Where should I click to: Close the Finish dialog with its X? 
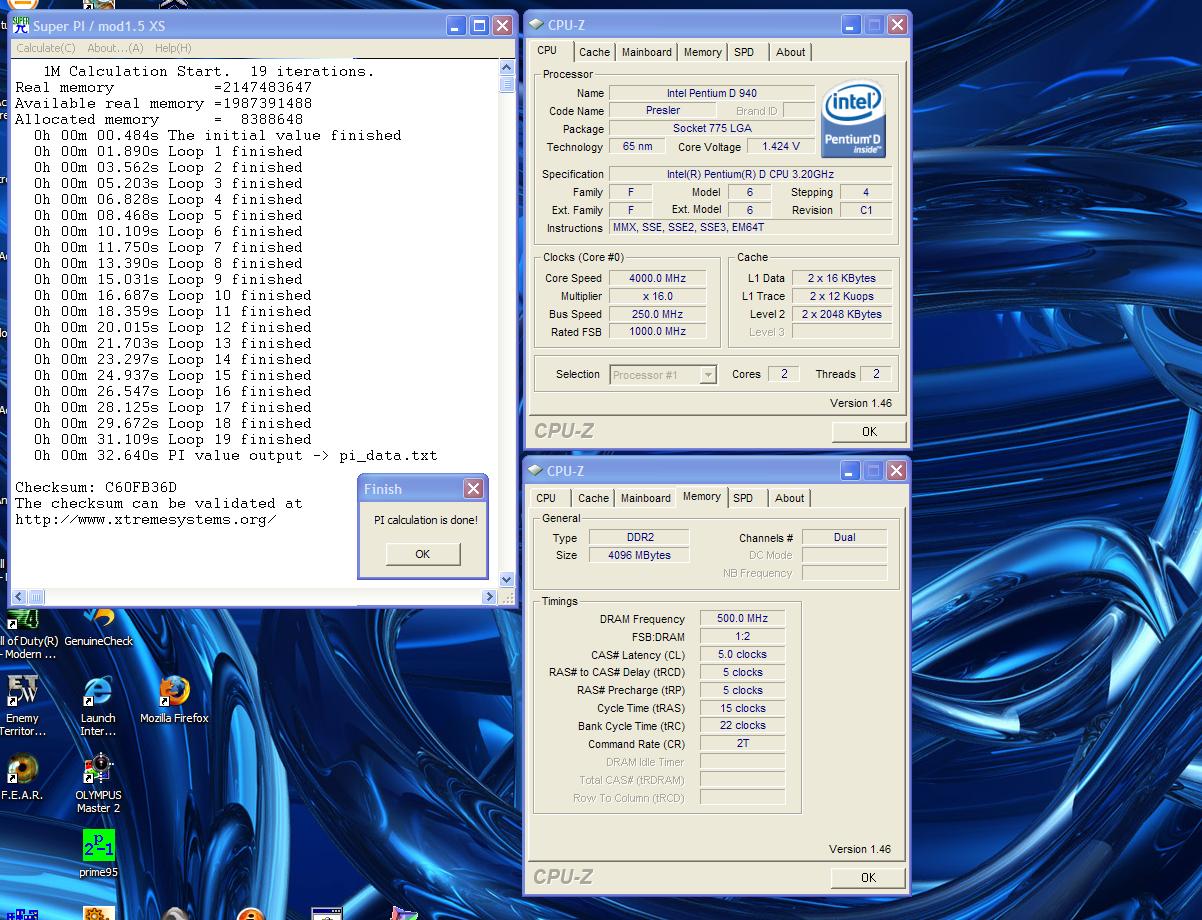[473, 488]
